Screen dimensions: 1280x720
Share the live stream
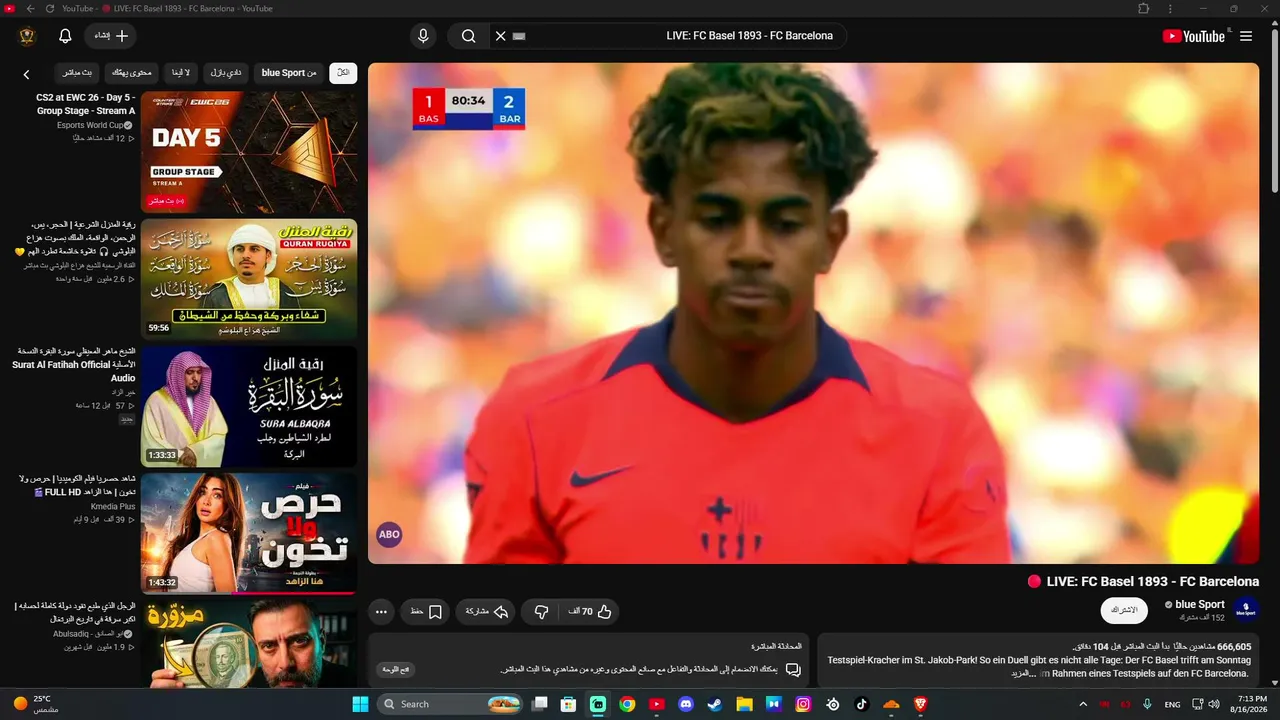486,611
